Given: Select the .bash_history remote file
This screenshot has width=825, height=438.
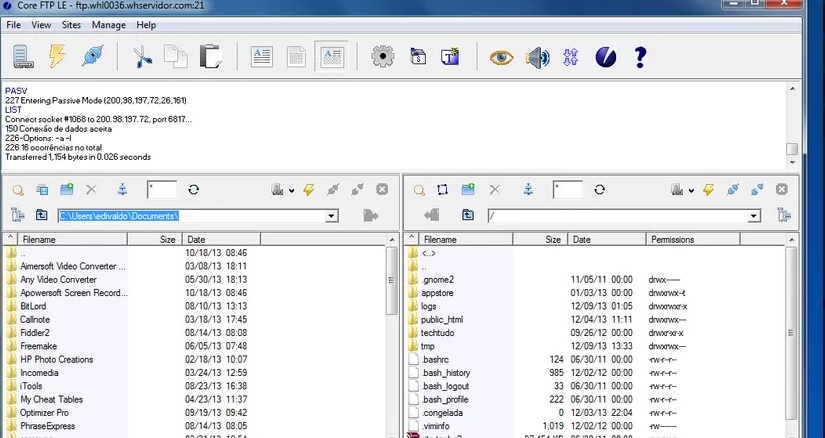Looking at the screenshot, I should click(x=446, y=373).
